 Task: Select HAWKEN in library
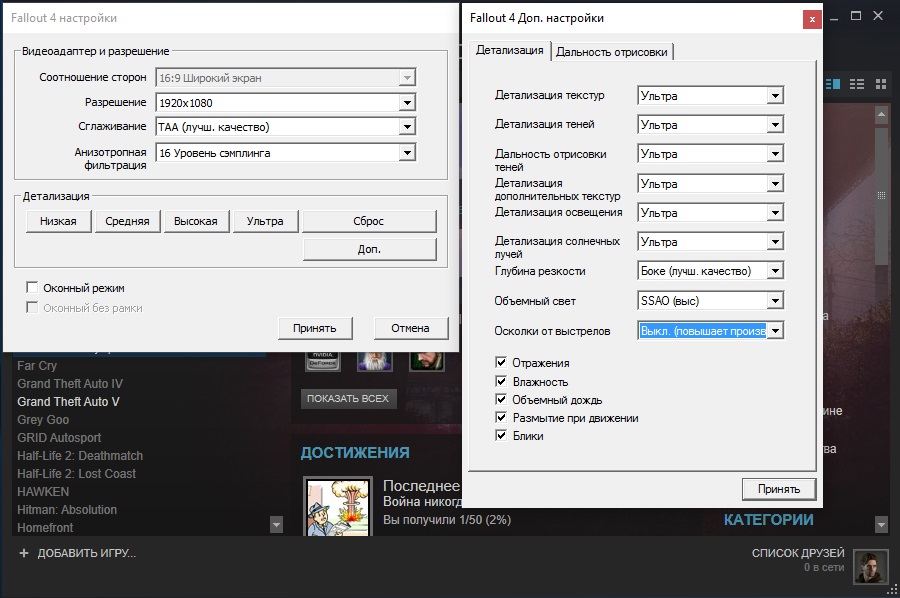pyautogui.click(x=43, y=492)
